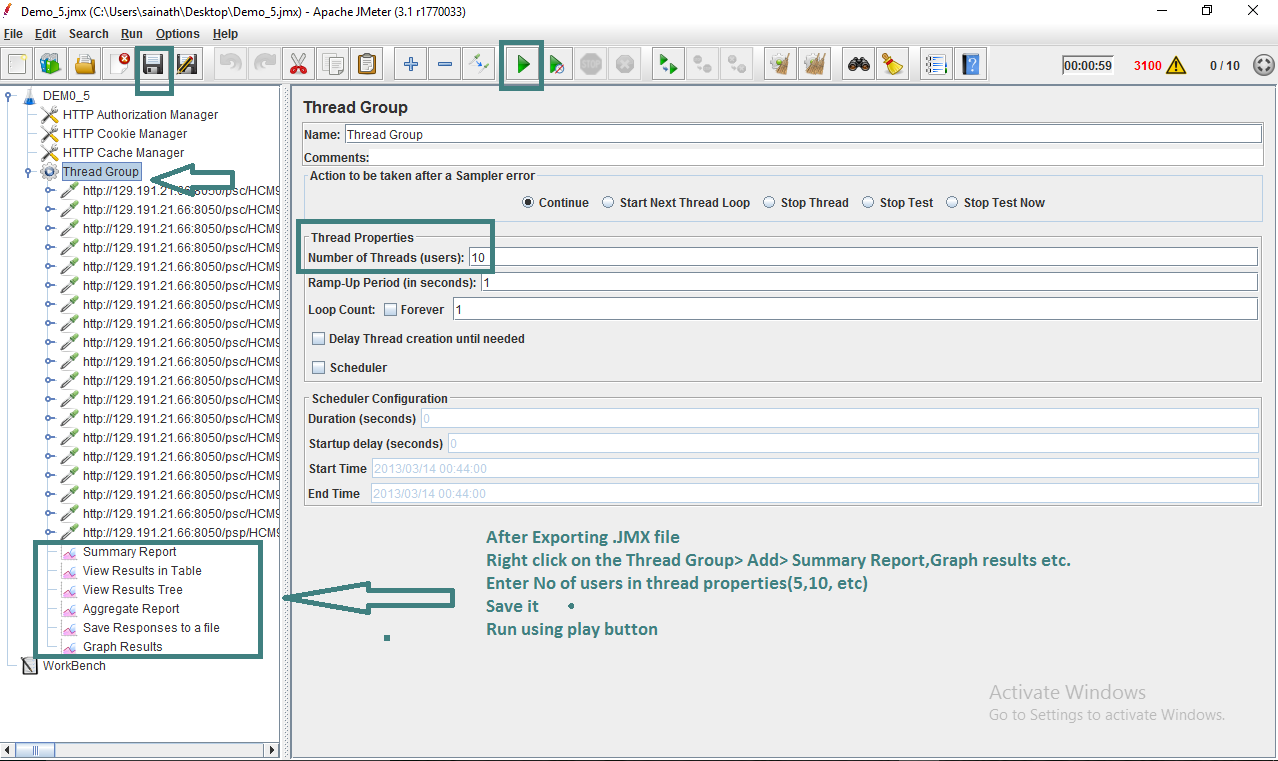Start the test with green play button
Screen dimensions: 1278x761
(522, 65)
